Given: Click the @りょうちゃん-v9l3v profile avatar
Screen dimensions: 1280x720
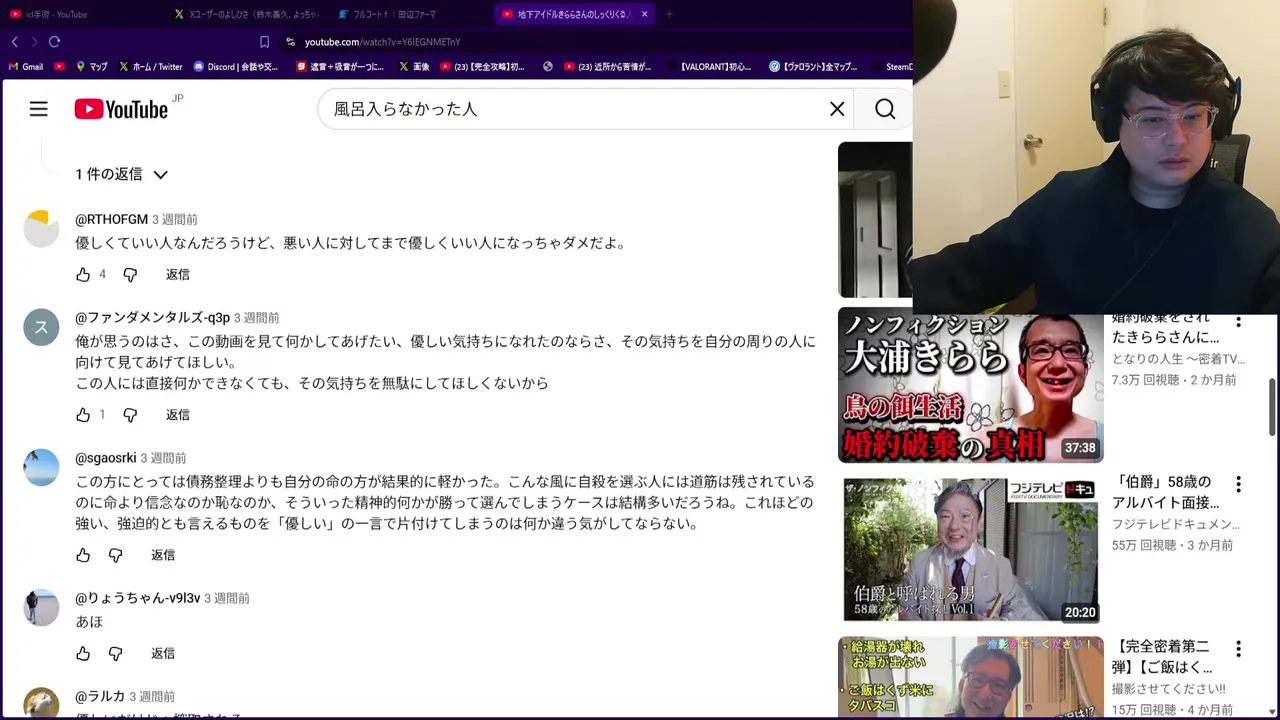Looking at the screenshot, I should (x=41, y=608).
